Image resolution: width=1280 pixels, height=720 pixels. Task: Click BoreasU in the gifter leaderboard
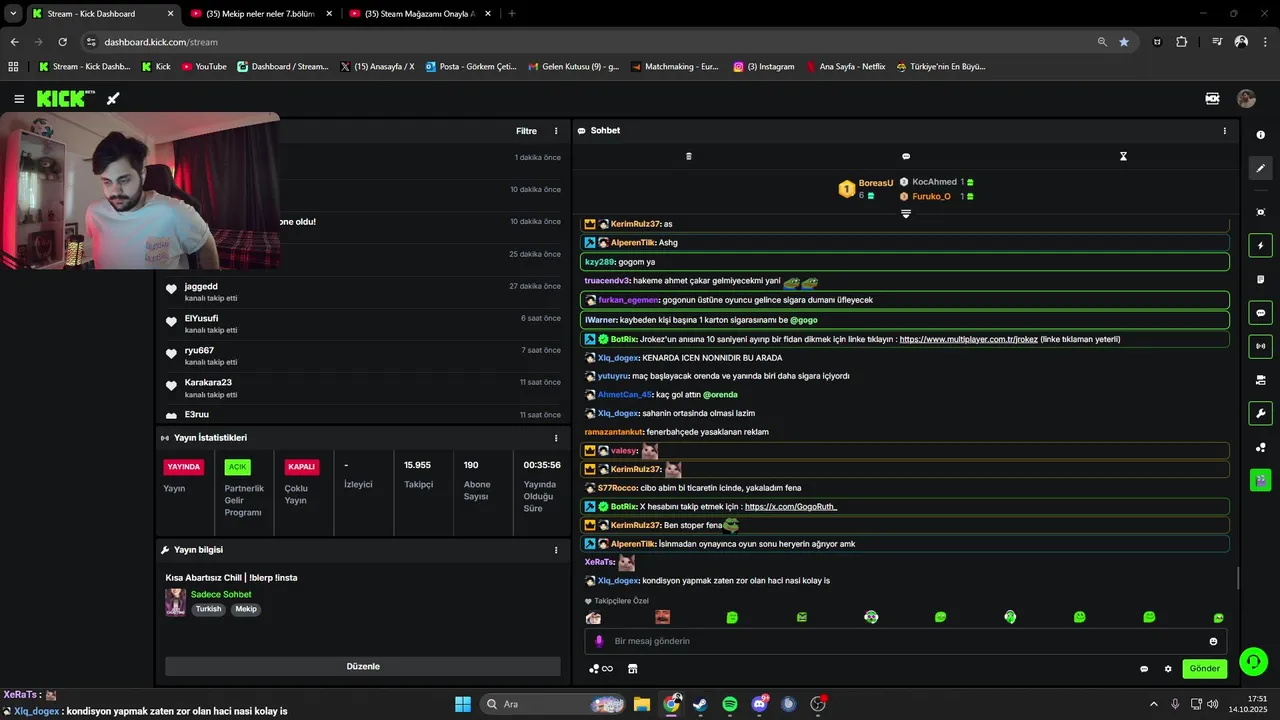tap(875, 183)
